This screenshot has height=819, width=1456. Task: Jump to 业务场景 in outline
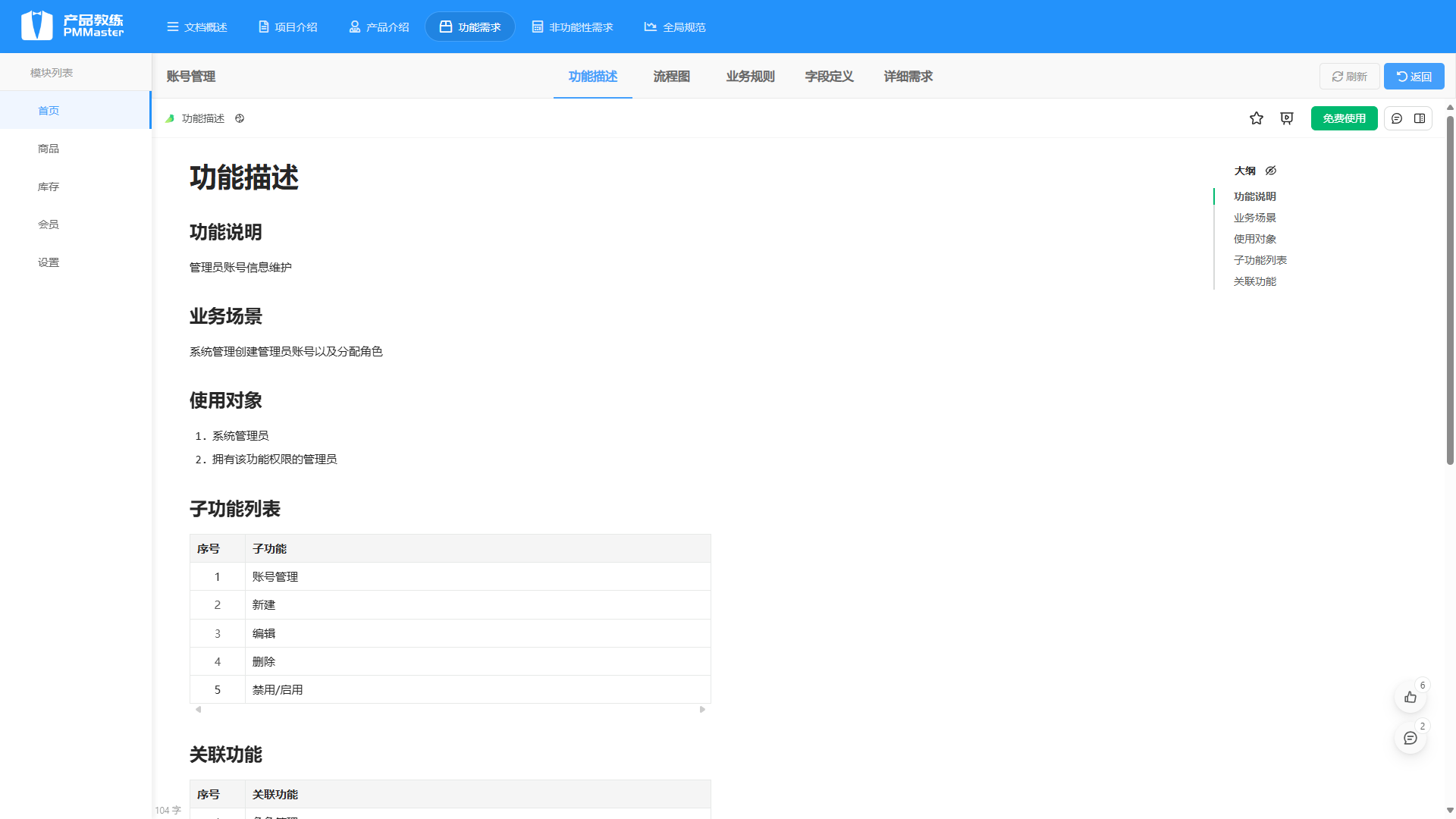pos(1255,218)
